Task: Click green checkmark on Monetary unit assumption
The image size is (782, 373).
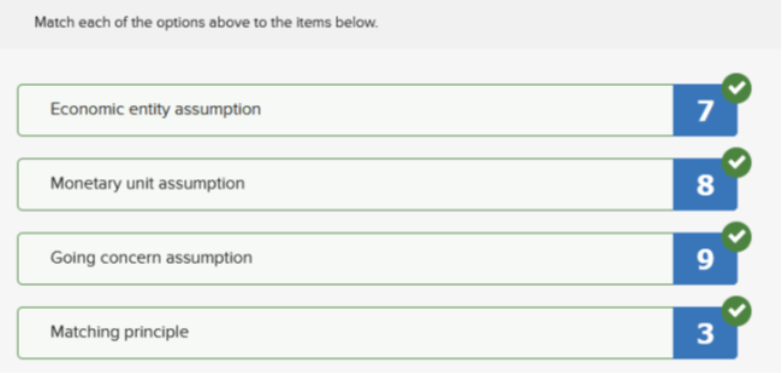Action: [737, 163]
